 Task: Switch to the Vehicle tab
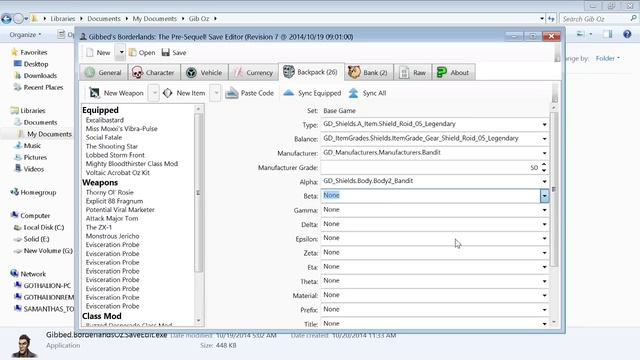point(204,72)
